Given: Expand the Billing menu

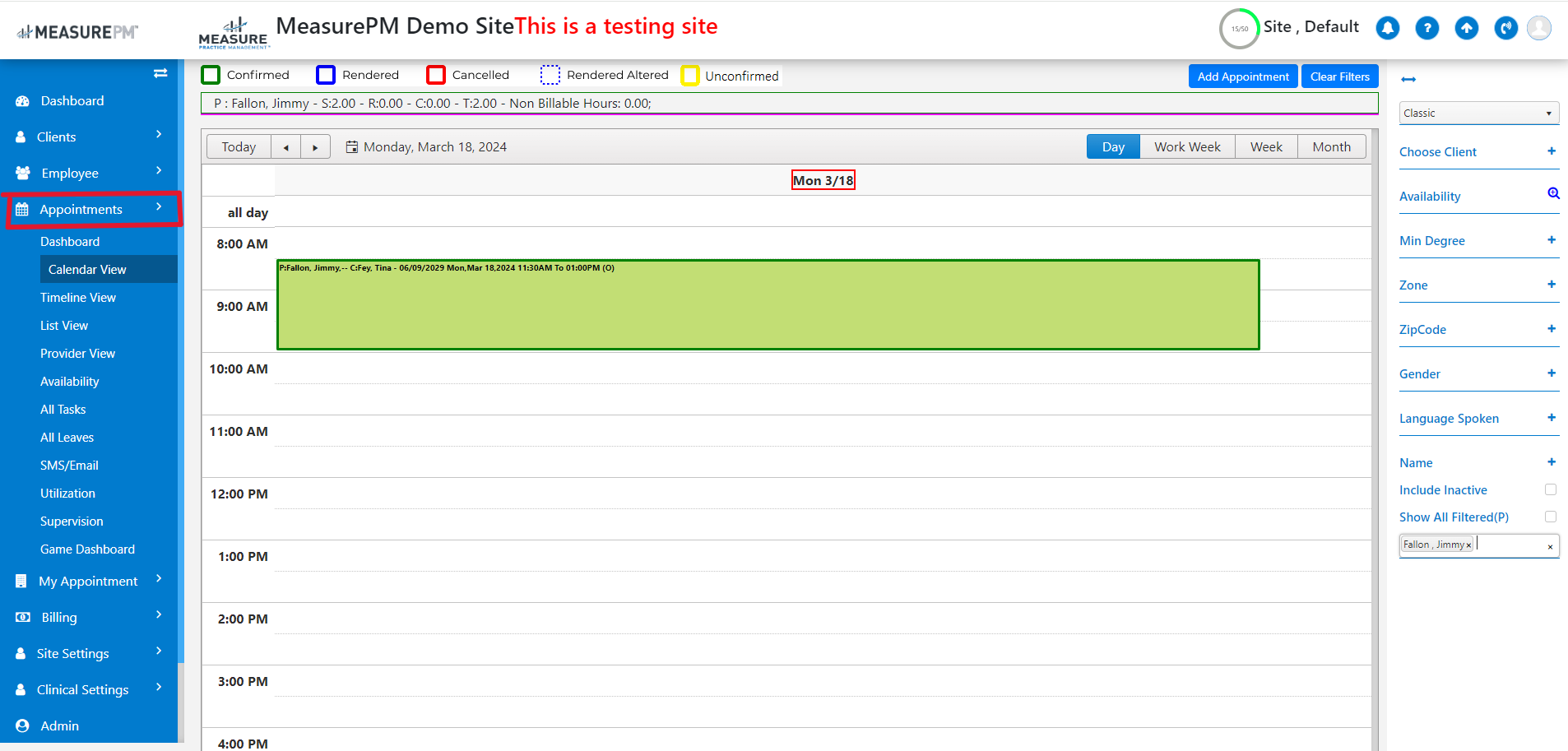Looking at the screenshot, I should click(x=89, y=617).
